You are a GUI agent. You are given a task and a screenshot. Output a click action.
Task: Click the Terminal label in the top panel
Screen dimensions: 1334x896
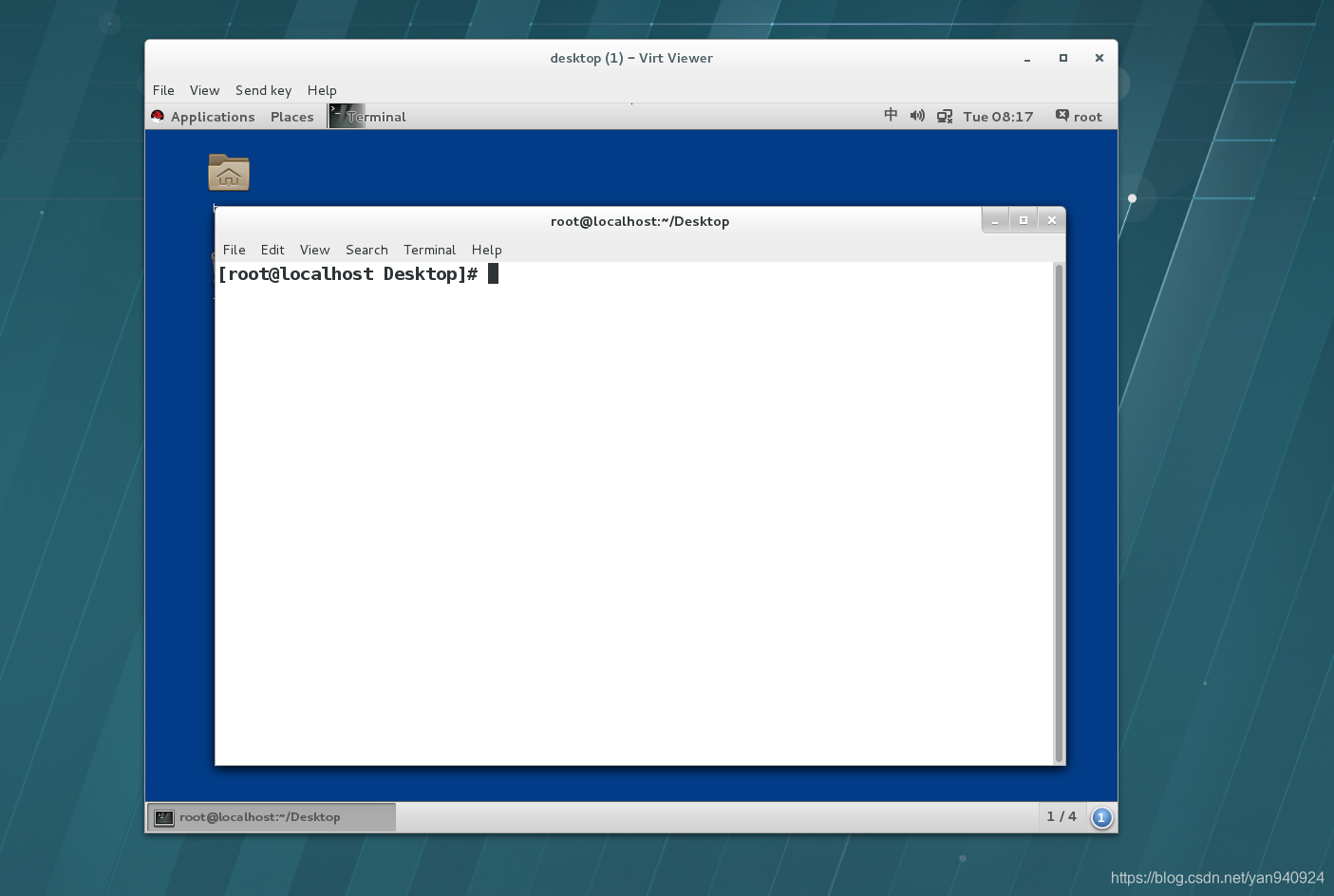[x=376, y=117]
